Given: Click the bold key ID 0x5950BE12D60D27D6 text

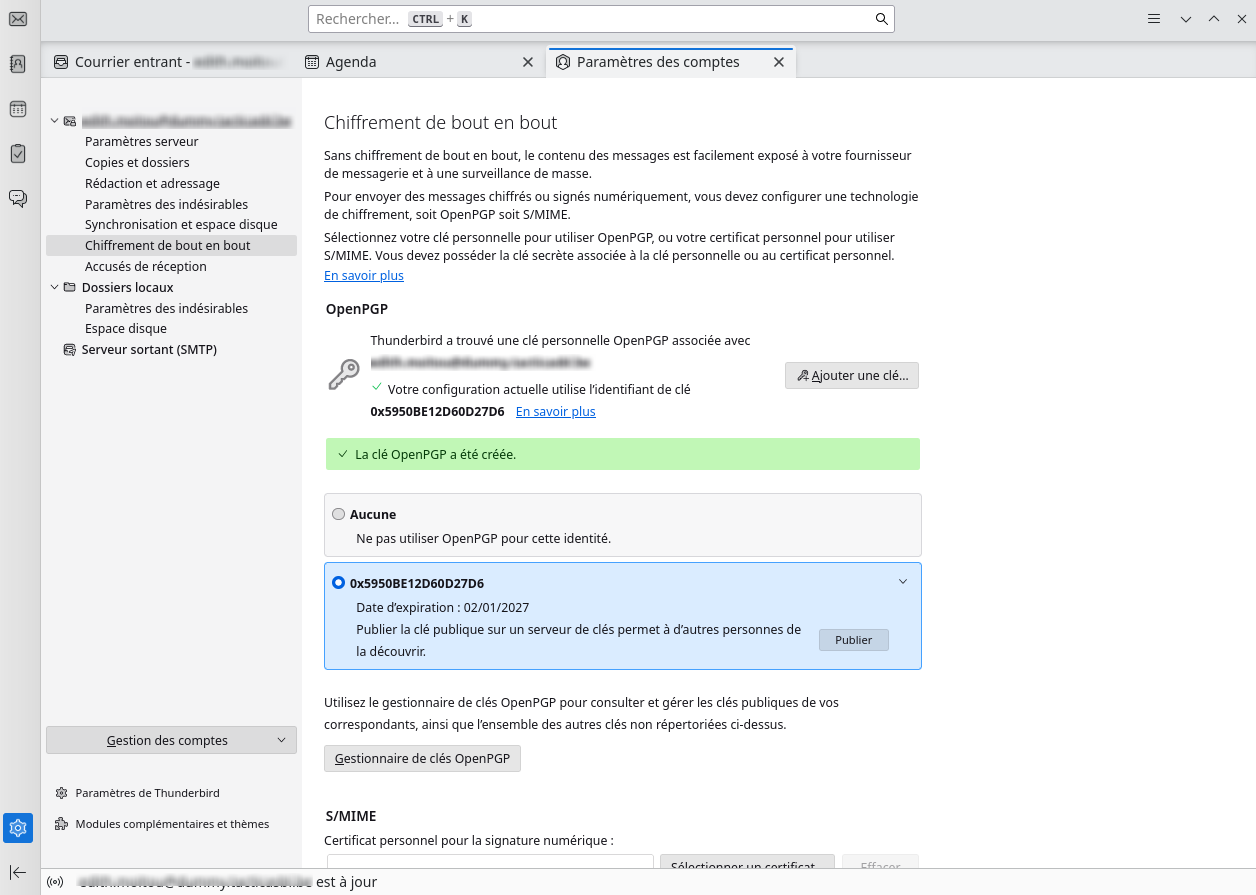Looking at the screenshot, I should [x=437, y=411].
